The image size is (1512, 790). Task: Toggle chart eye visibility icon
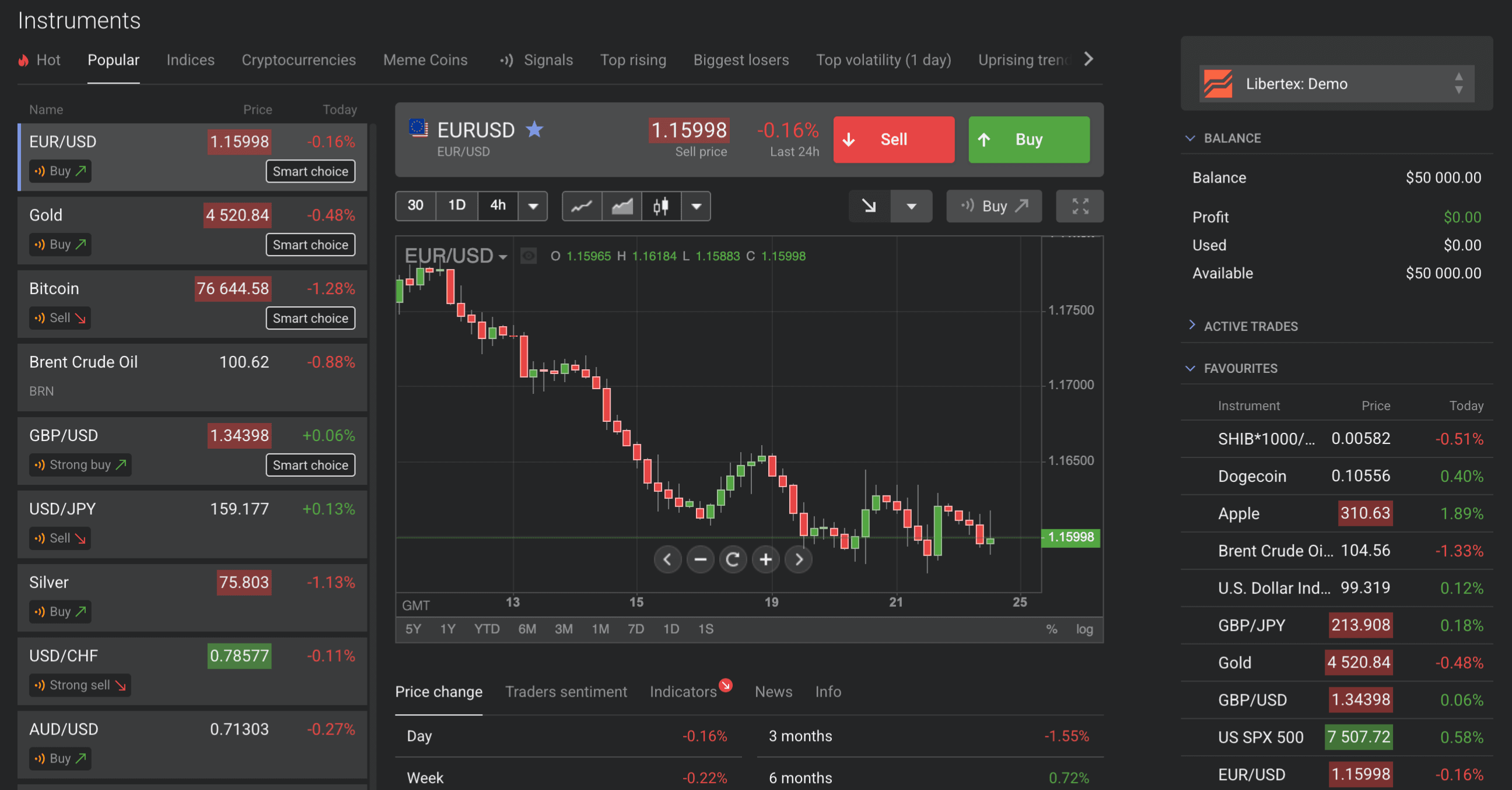coord(528,256)
